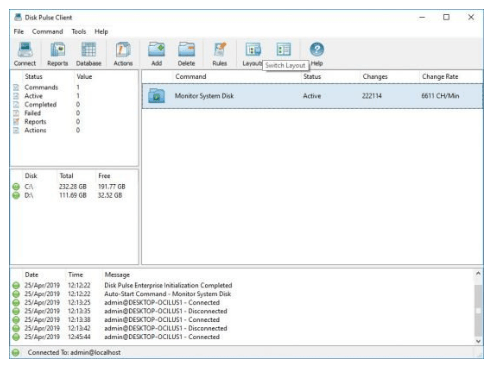Click the Active status of Monitor System Disk

pyautogui.click(x=312, y=96)
